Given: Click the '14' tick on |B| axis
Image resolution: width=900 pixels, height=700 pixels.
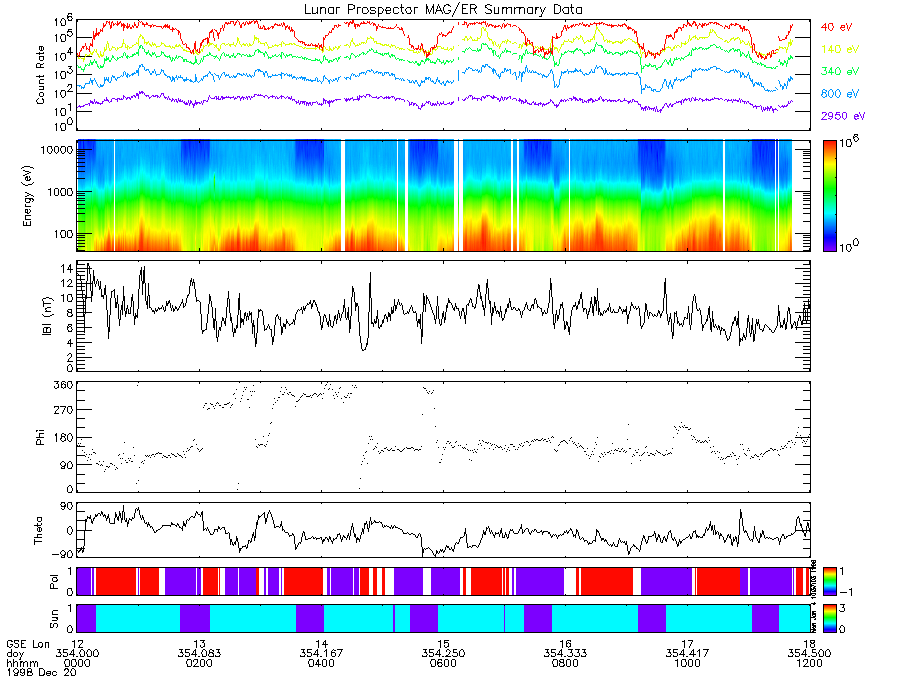Looking at the screenshot, I should pos(67,269).
